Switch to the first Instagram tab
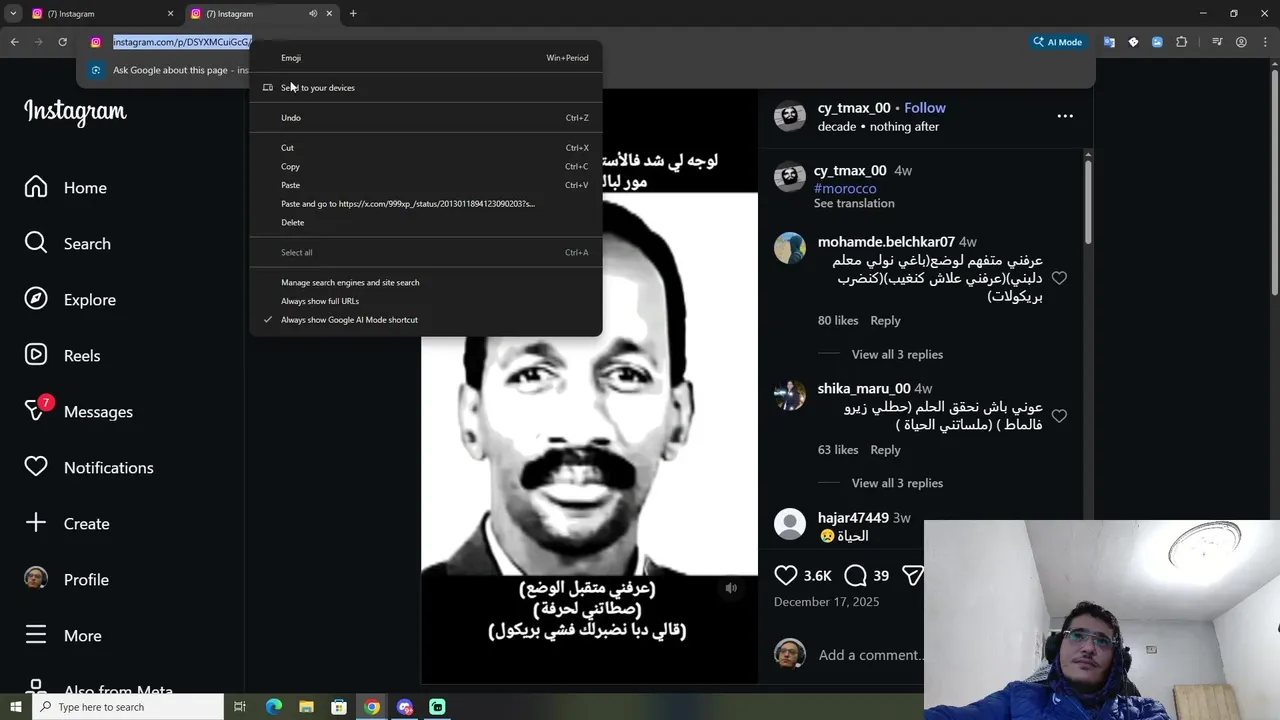This screenshot has width=1280, height=720. [104, 14]
